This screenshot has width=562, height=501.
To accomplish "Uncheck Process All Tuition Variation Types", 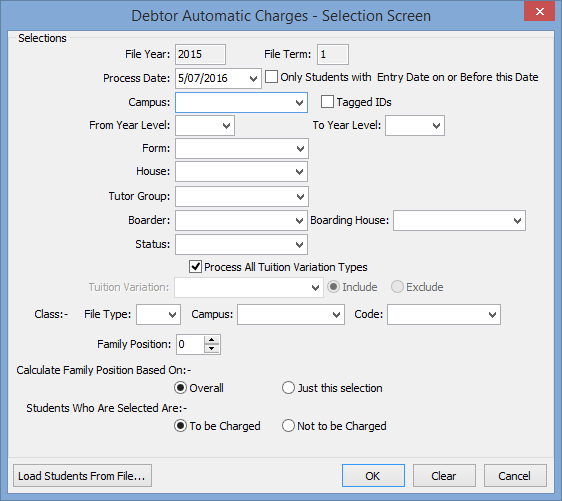I will [x=195, y=267].
